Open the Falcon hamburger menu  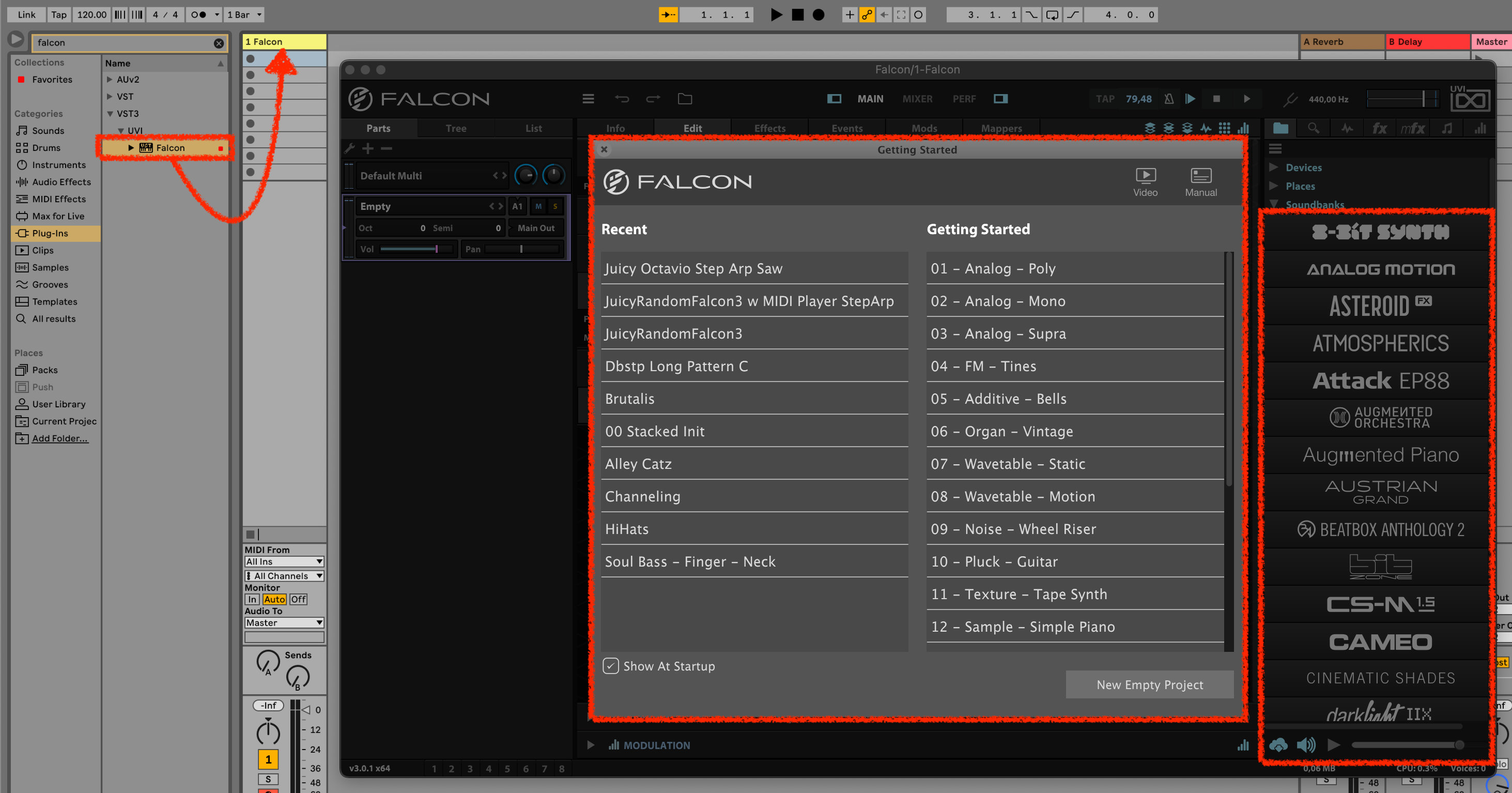coord(588,99)
